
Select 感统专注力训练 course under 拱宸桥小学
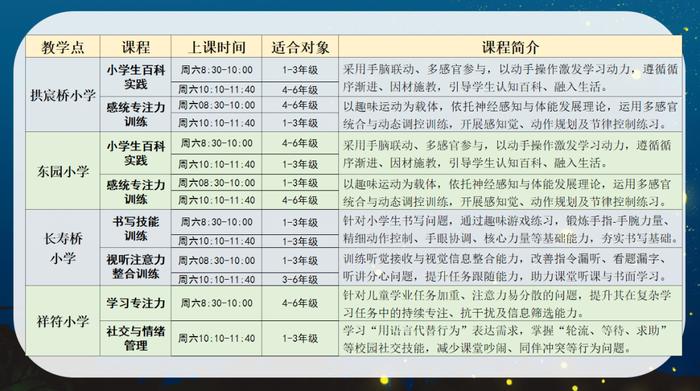(136, 114)
